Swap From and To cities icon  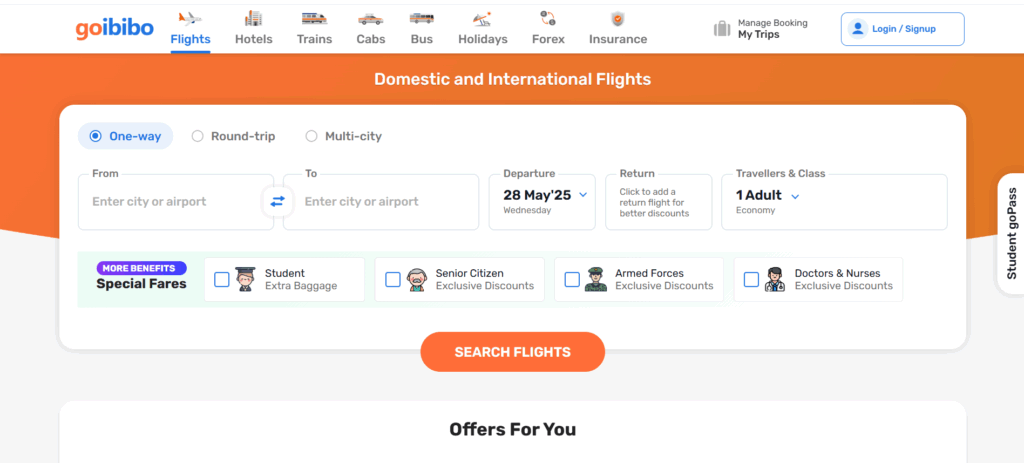pos(277,201)
